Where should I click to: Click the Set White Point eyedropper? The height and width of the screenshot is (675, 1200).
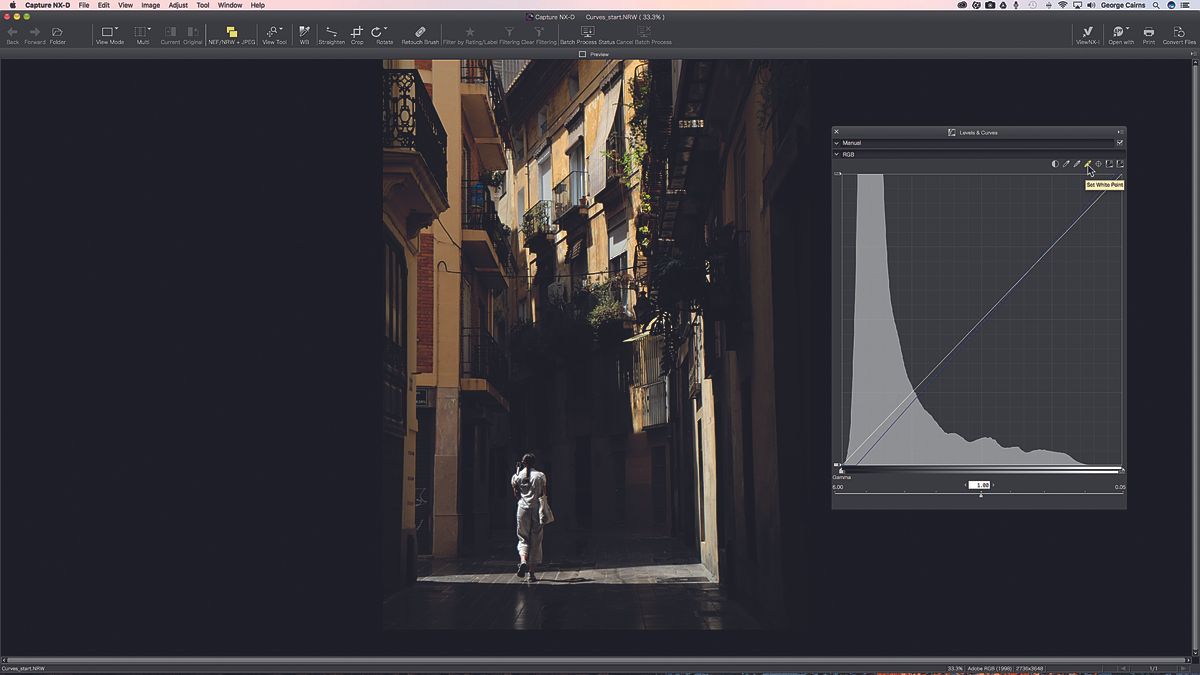pyautogui.click(x=1088, y=163)
